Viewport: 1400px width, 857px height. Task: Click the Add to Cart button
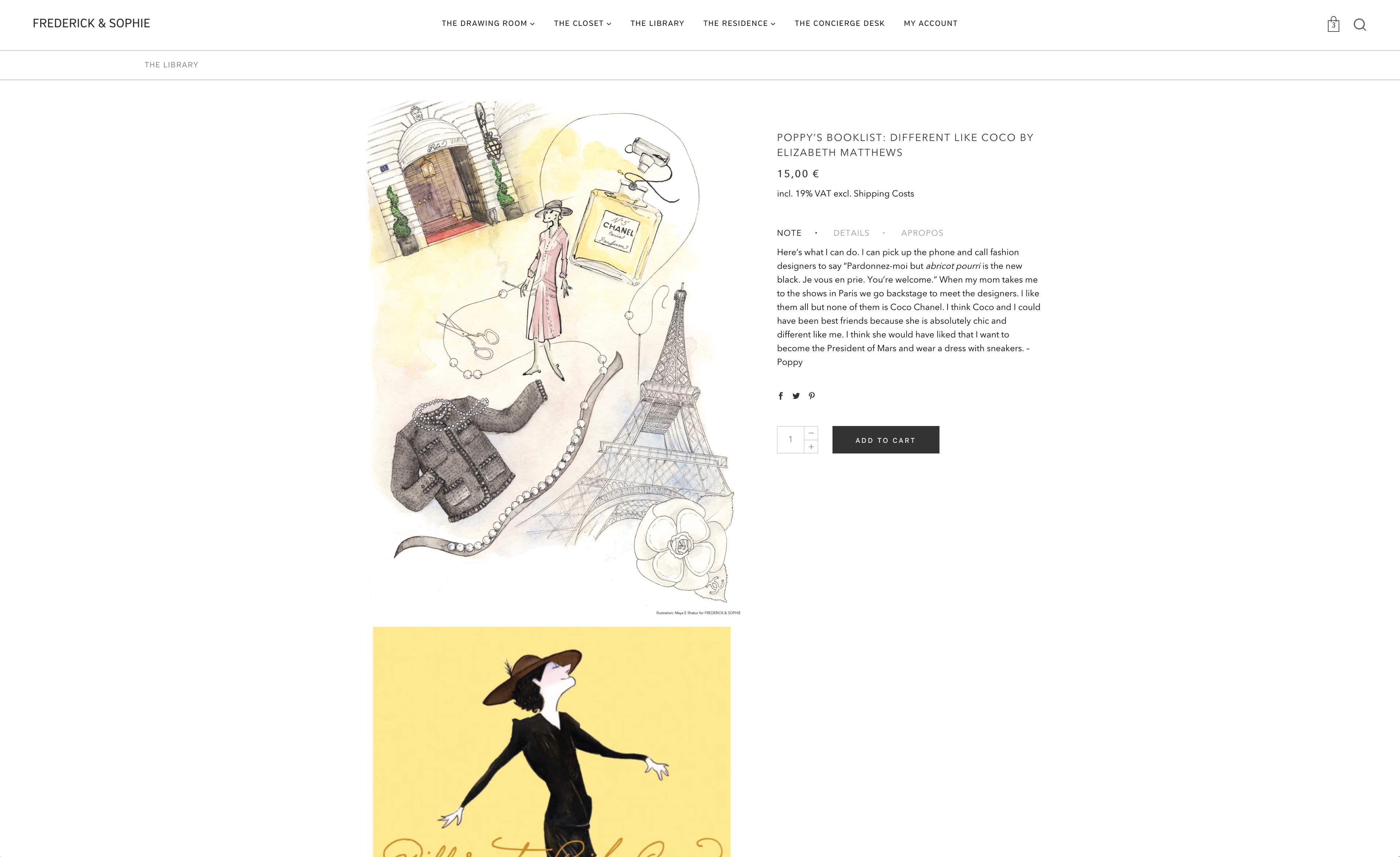pyautogui.click(x=886, y=440)
